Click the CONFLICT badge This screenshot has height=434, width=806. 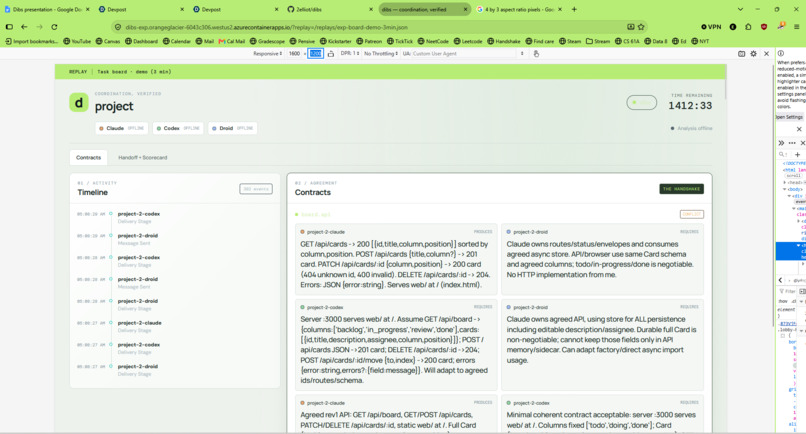click(x=691, y=214)
